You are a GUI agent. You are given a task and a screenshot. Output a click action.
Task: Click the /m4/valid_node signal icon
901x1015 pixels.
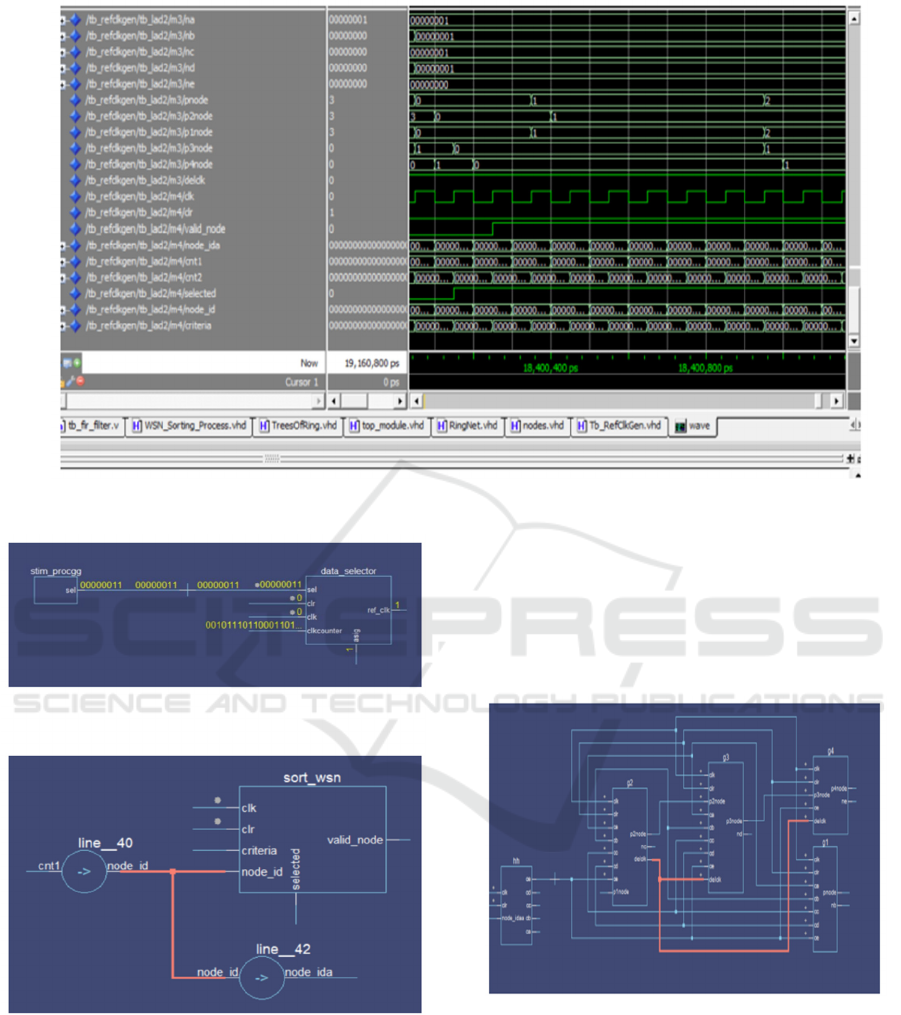75,229
